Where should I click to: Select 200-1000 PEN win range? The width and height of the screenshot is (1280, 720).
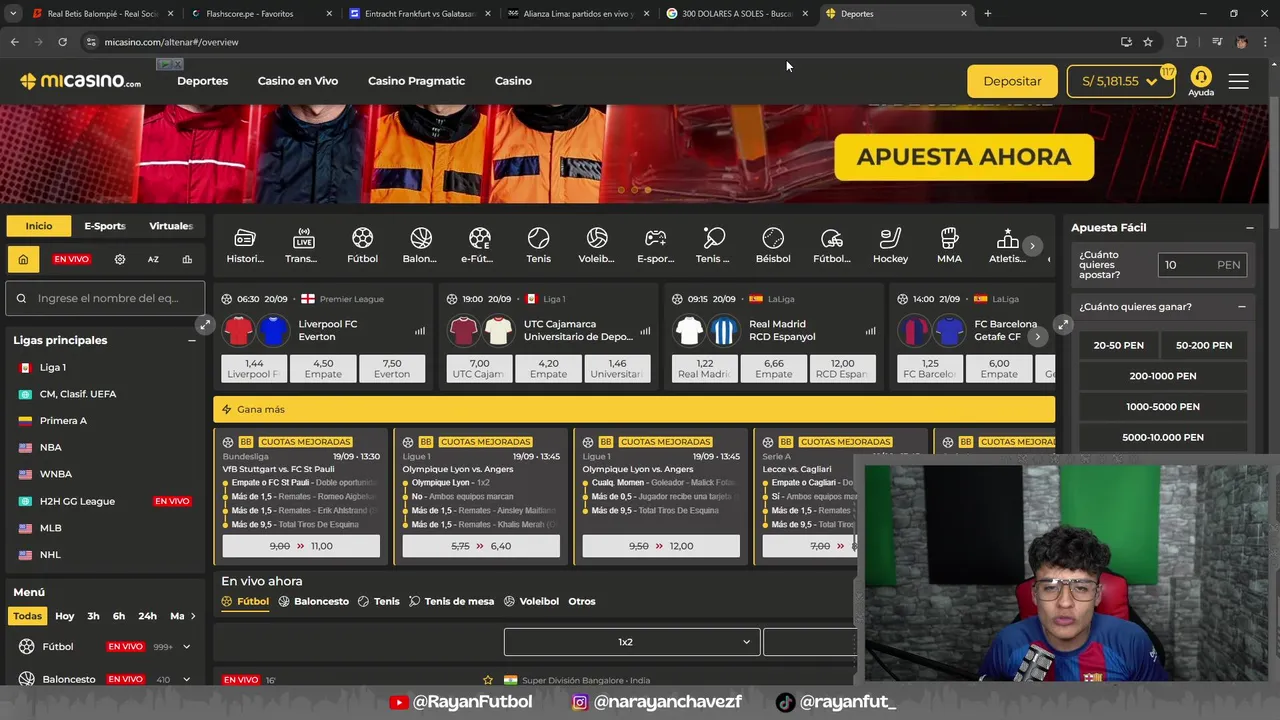tap(1163, 376)
